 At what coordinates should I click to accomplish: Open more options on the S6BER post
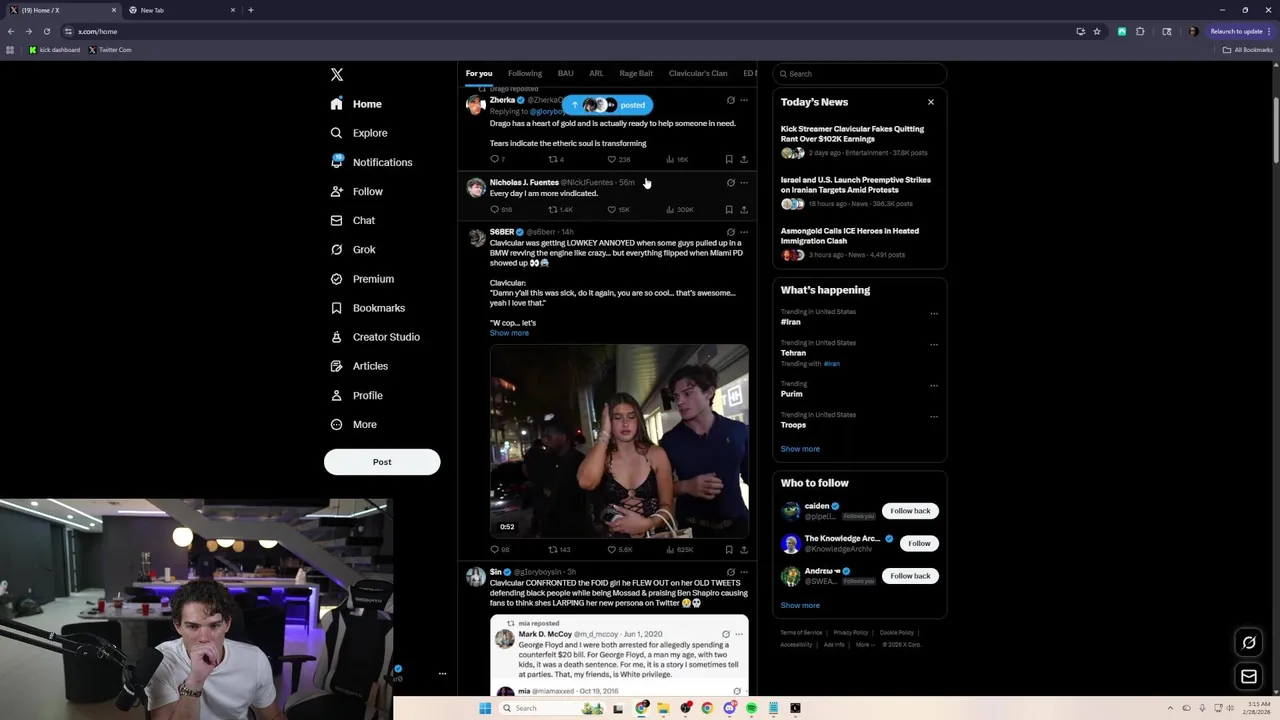click(743, 232)
